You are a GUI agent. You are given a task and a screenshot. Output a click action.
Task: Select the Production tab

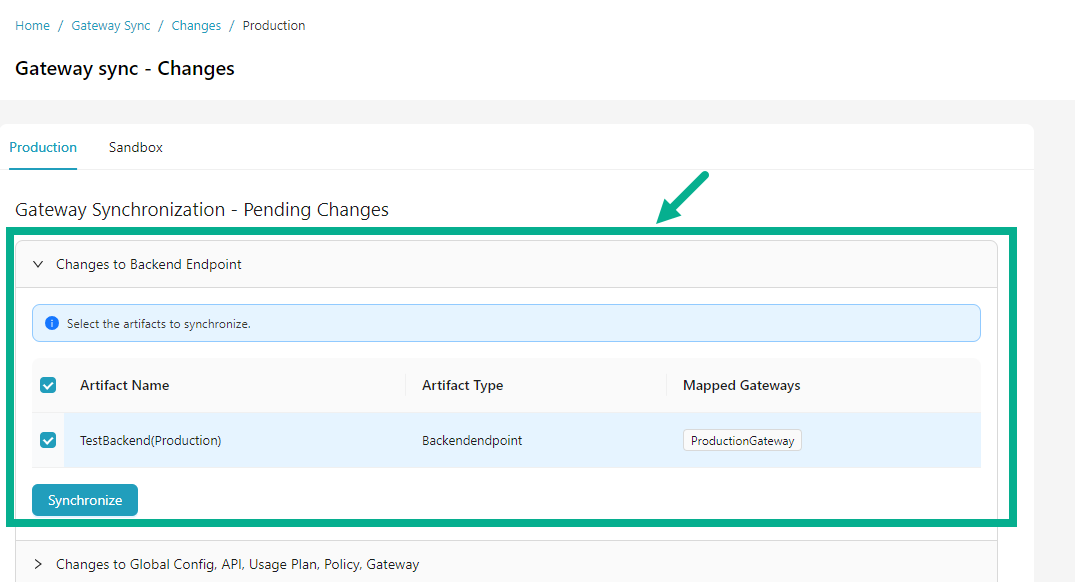tap(43, 147)
